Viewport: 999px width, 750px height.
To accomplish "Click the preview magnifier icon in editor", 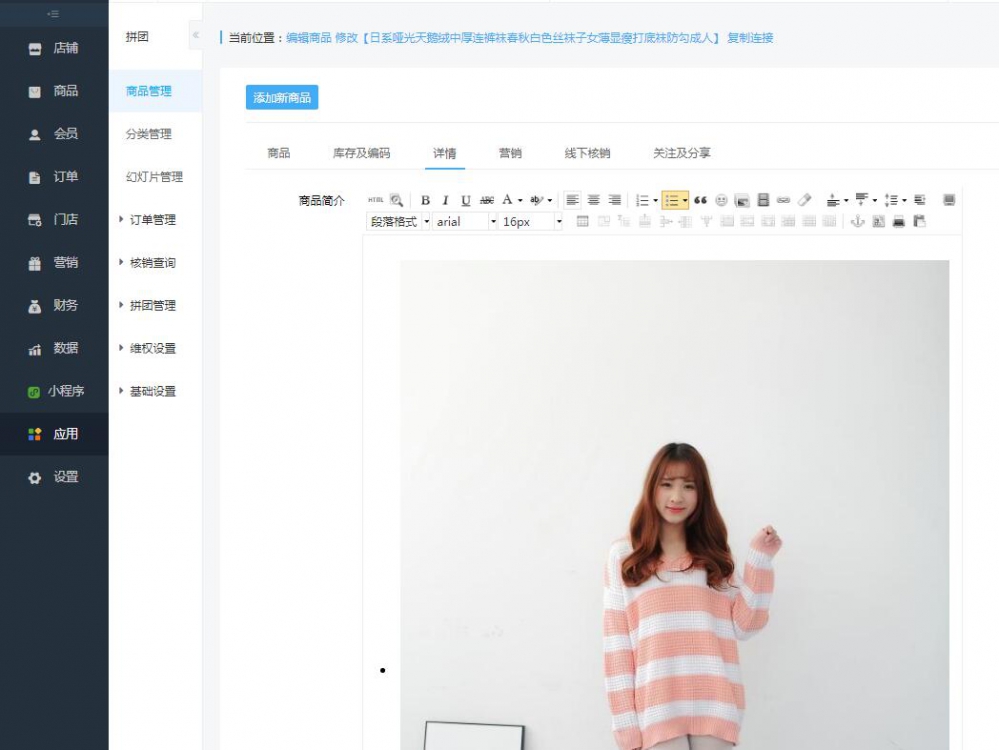I will [396, 200].
